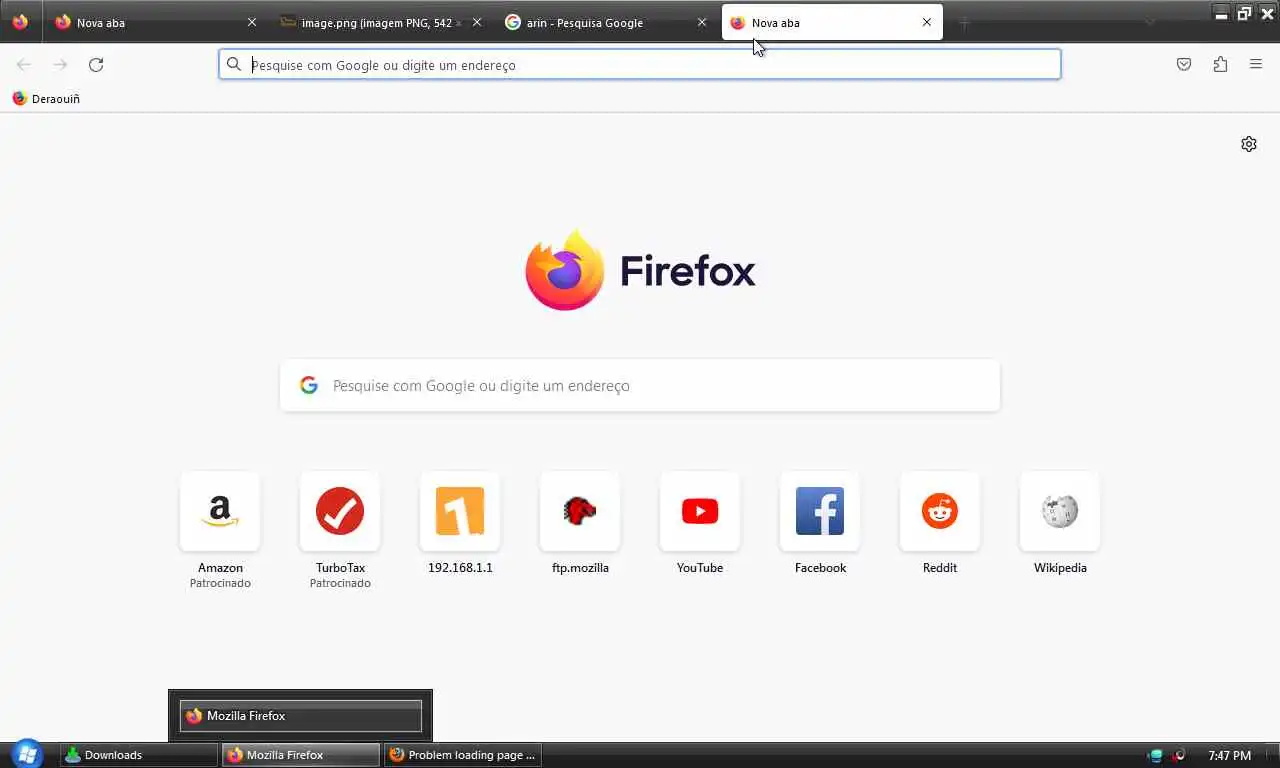
Task: Click the Firefox View icon in tab bar
Action: [x=20, y=22]
